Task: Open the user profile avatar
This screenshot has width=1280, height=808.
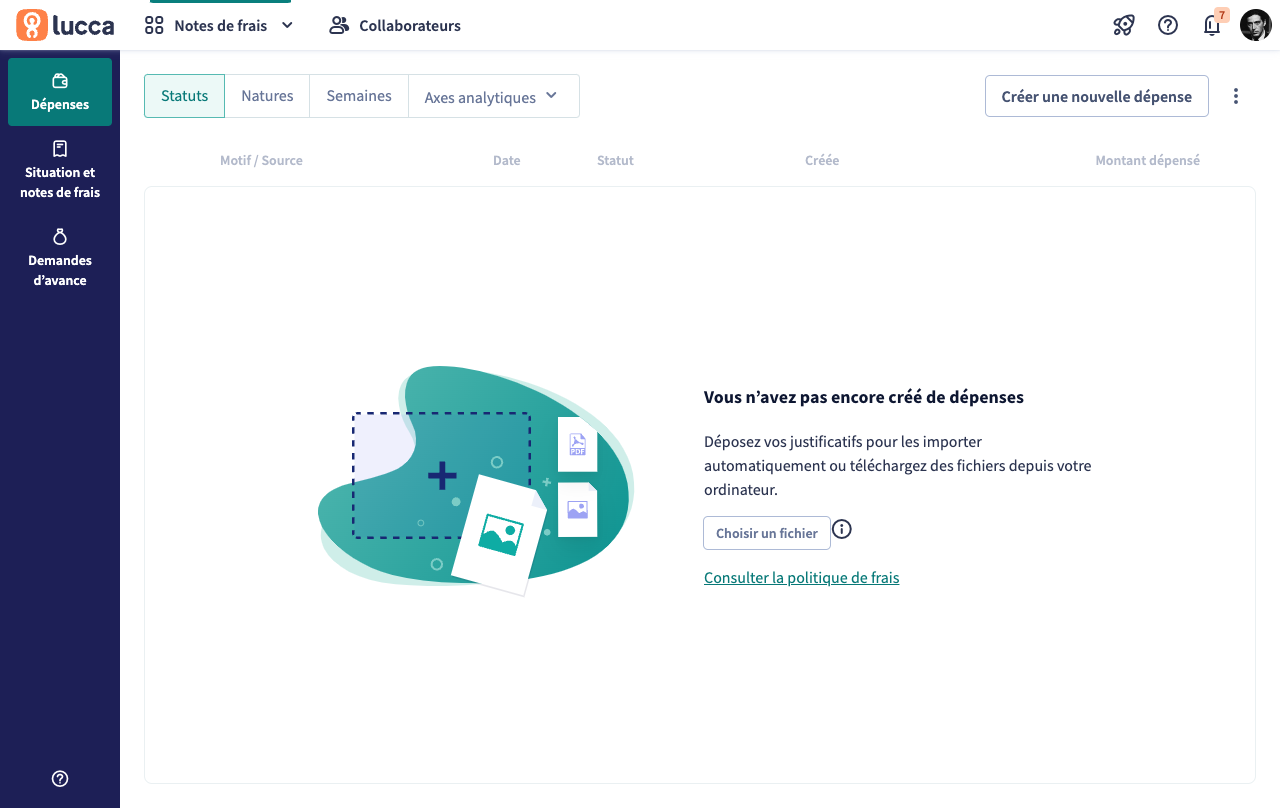Action: (x=1255, y=26)
